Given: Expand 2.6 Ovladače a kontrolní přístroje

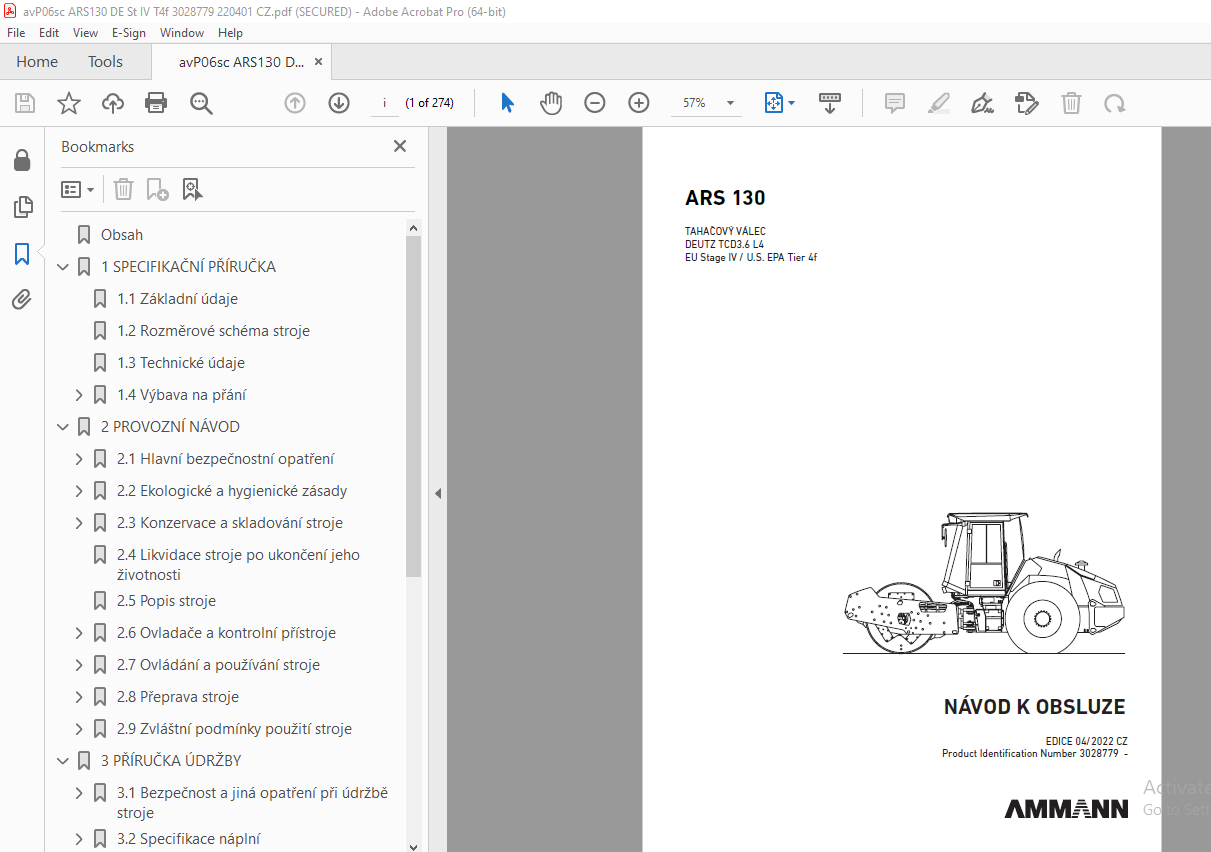Looking at the screenshot, I should coord(80,633).
